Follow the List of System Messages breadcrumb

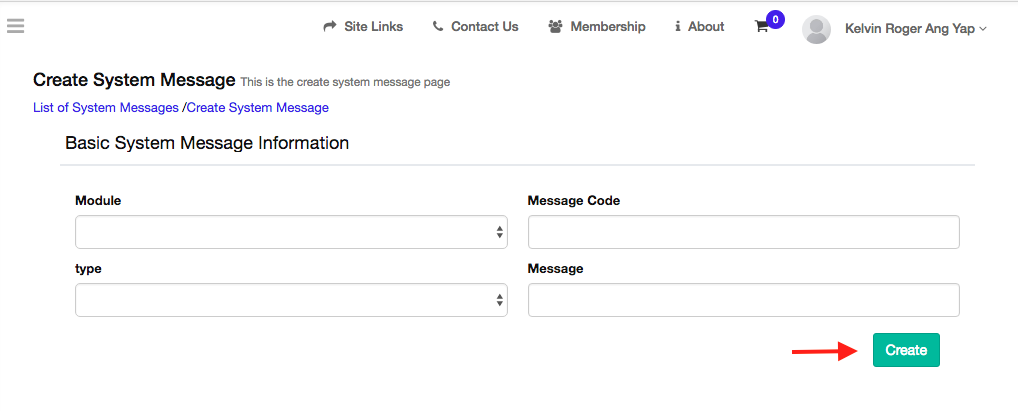[106, 107]
